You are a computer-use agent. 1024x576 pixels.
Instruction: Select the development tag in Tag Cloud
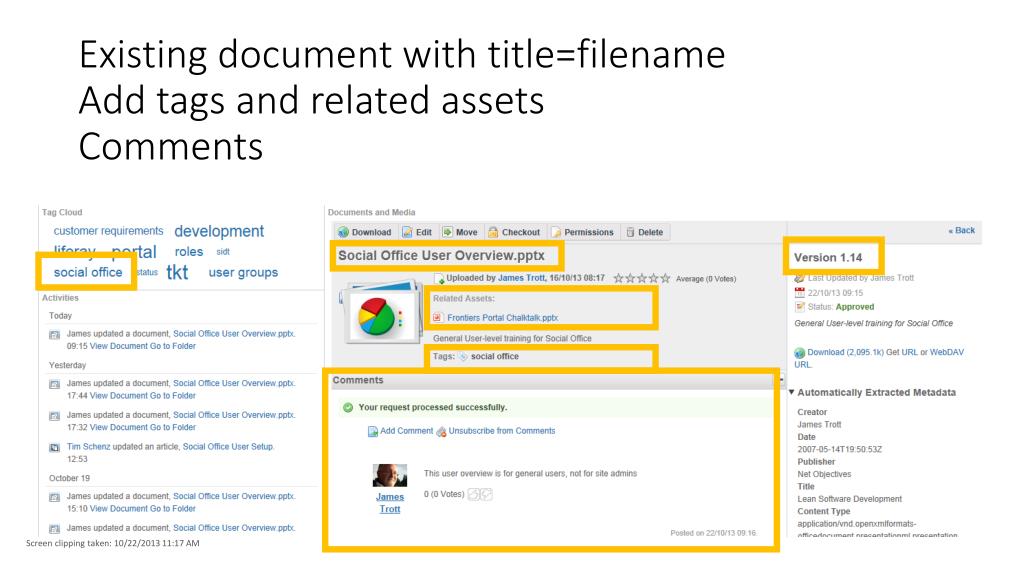pyautogui.click(x=219, y=231)
